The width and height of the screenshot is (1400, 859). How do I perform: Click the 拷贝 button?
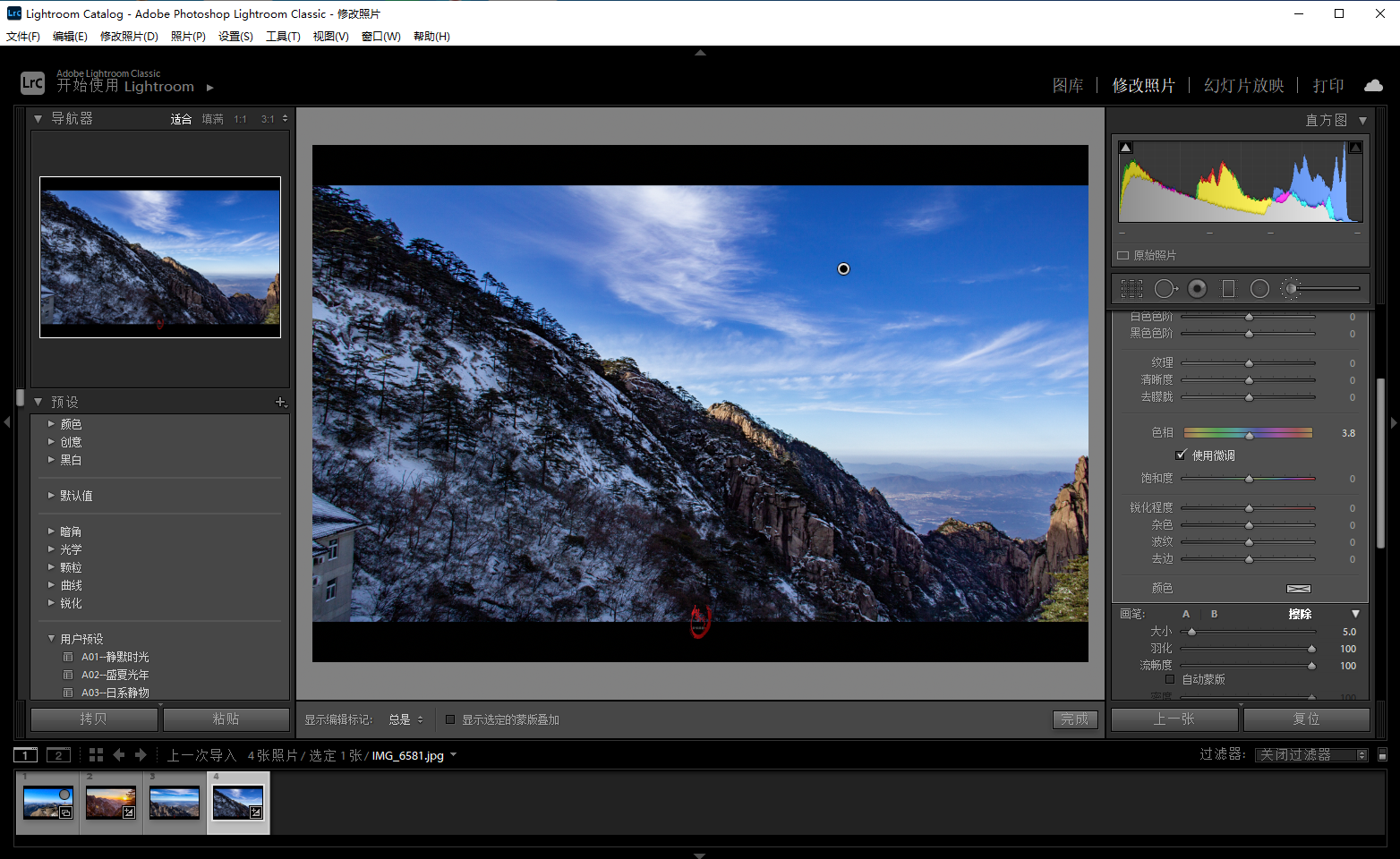tap(94, 719)
